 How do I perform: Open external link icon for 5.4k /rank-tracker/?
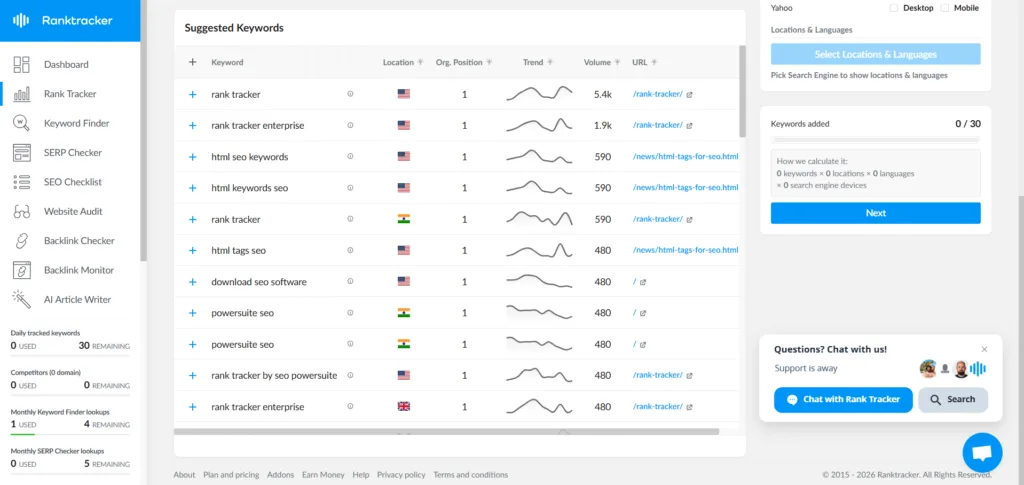pos(690,95)
